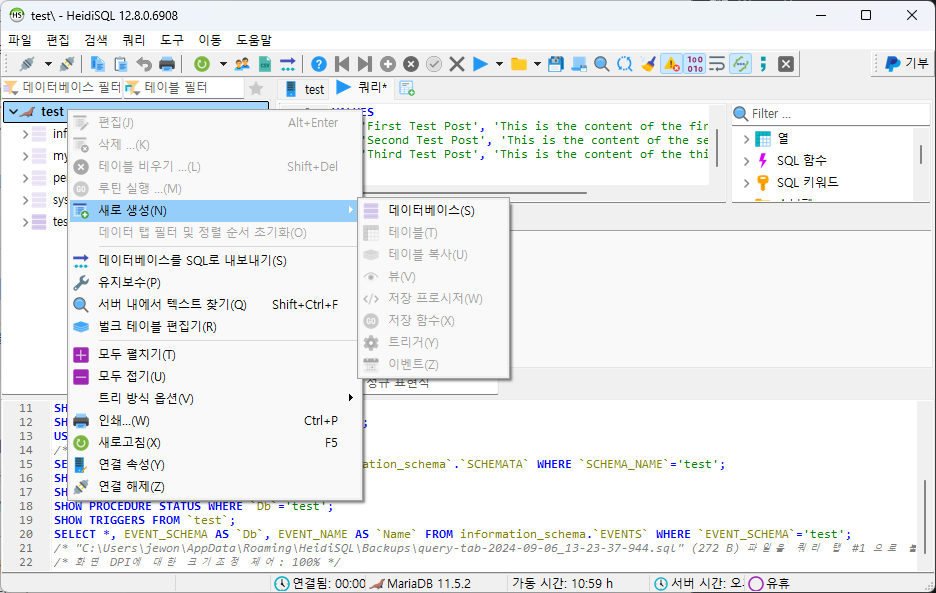This screenshot has width=936, height=593.
Task: Select 새로고침(X) in context menu
Action: (215, 443)
